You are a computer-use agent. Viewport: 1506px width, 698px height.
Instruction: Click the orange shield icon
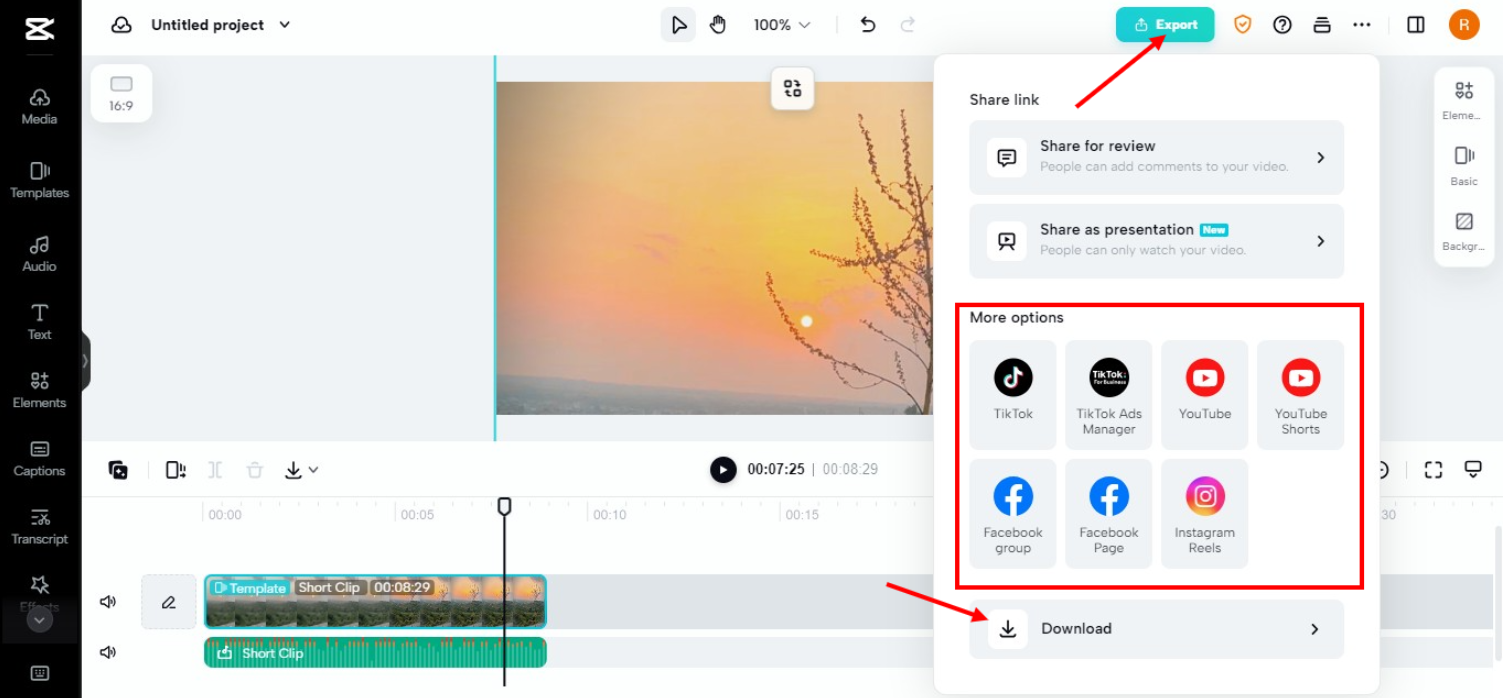pyautogui.click(x=1242, y=25)
